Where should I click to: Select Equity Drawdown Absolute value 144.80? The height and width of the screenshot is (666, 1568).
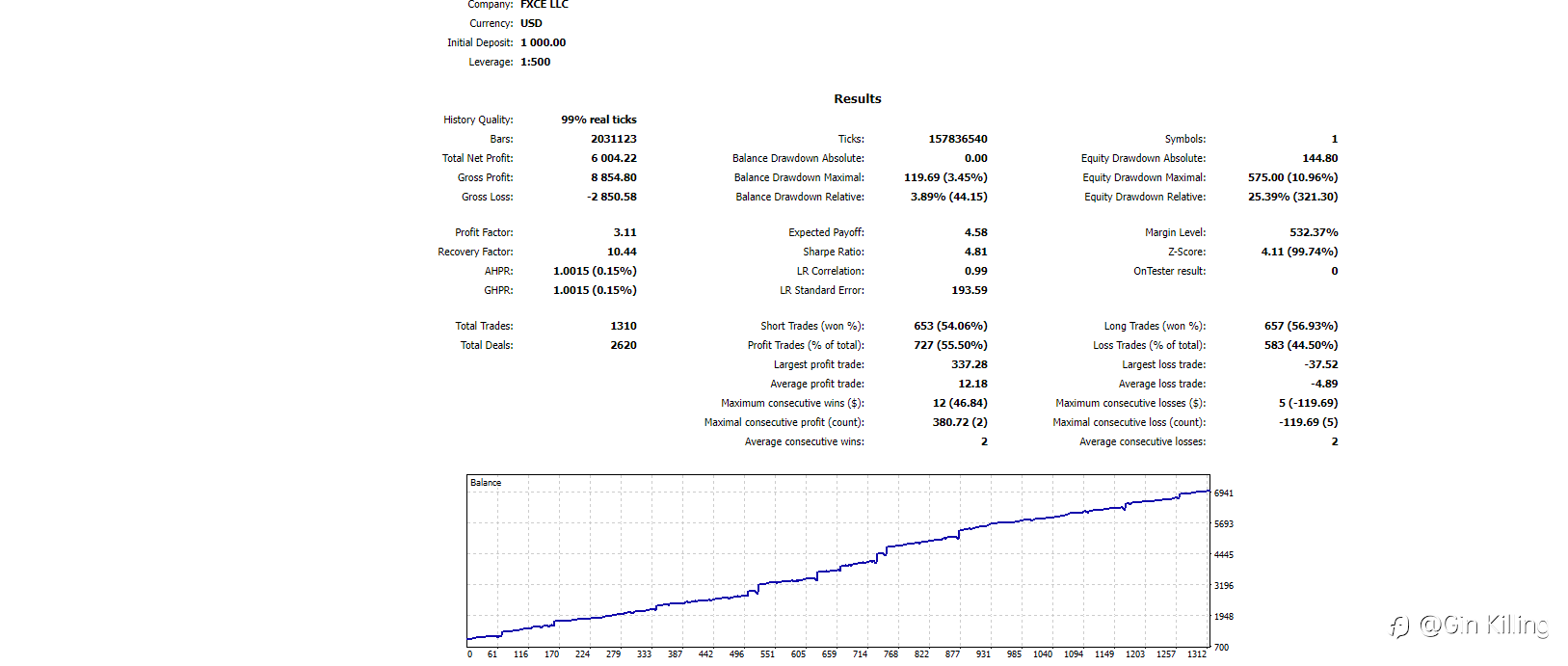coord(1320,158)
